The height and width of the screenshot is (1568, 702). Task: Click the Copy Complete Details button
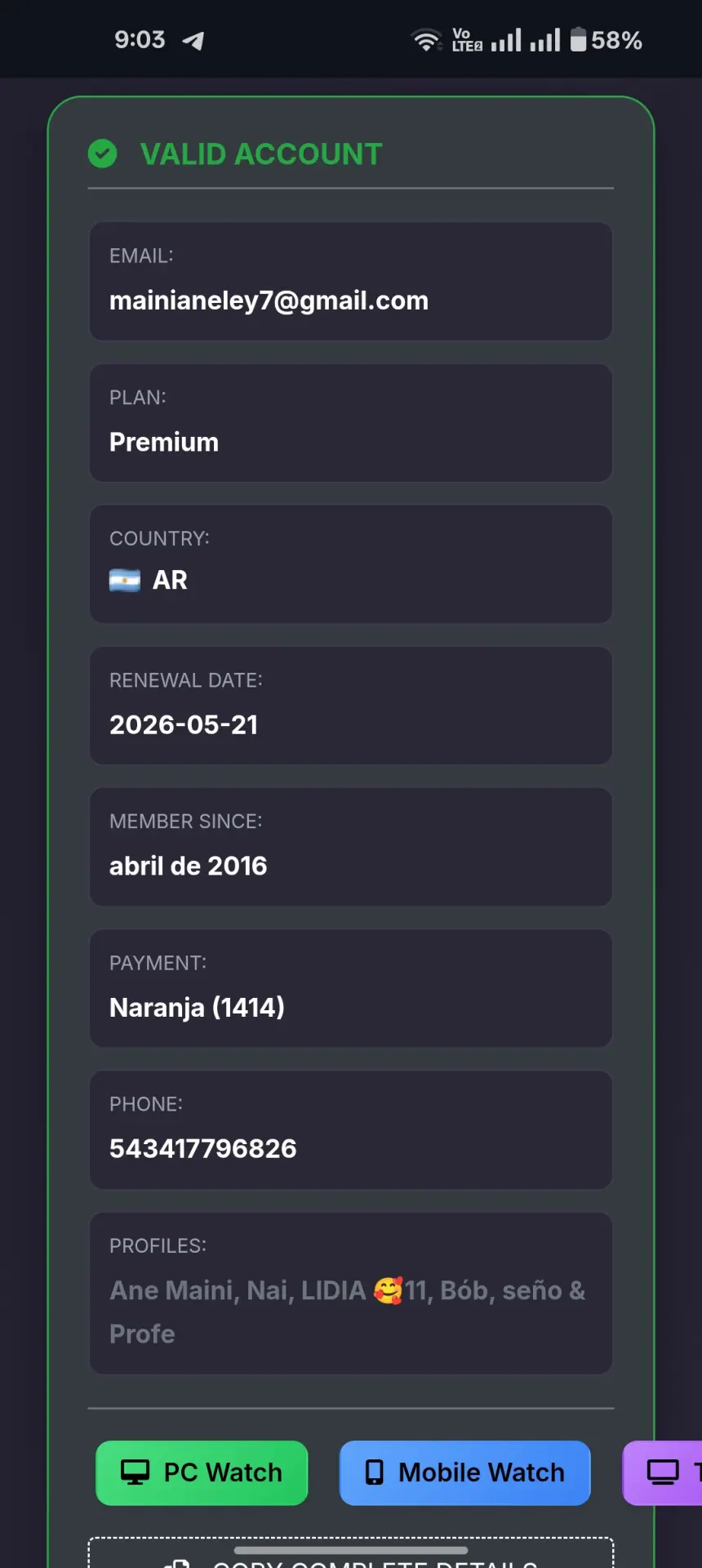pyautogui.click(x=351, y=1553)
